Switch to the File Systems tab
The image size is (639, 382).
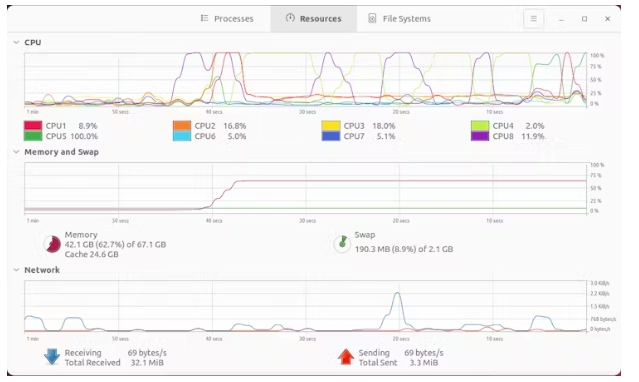click(x=399, y=19)
